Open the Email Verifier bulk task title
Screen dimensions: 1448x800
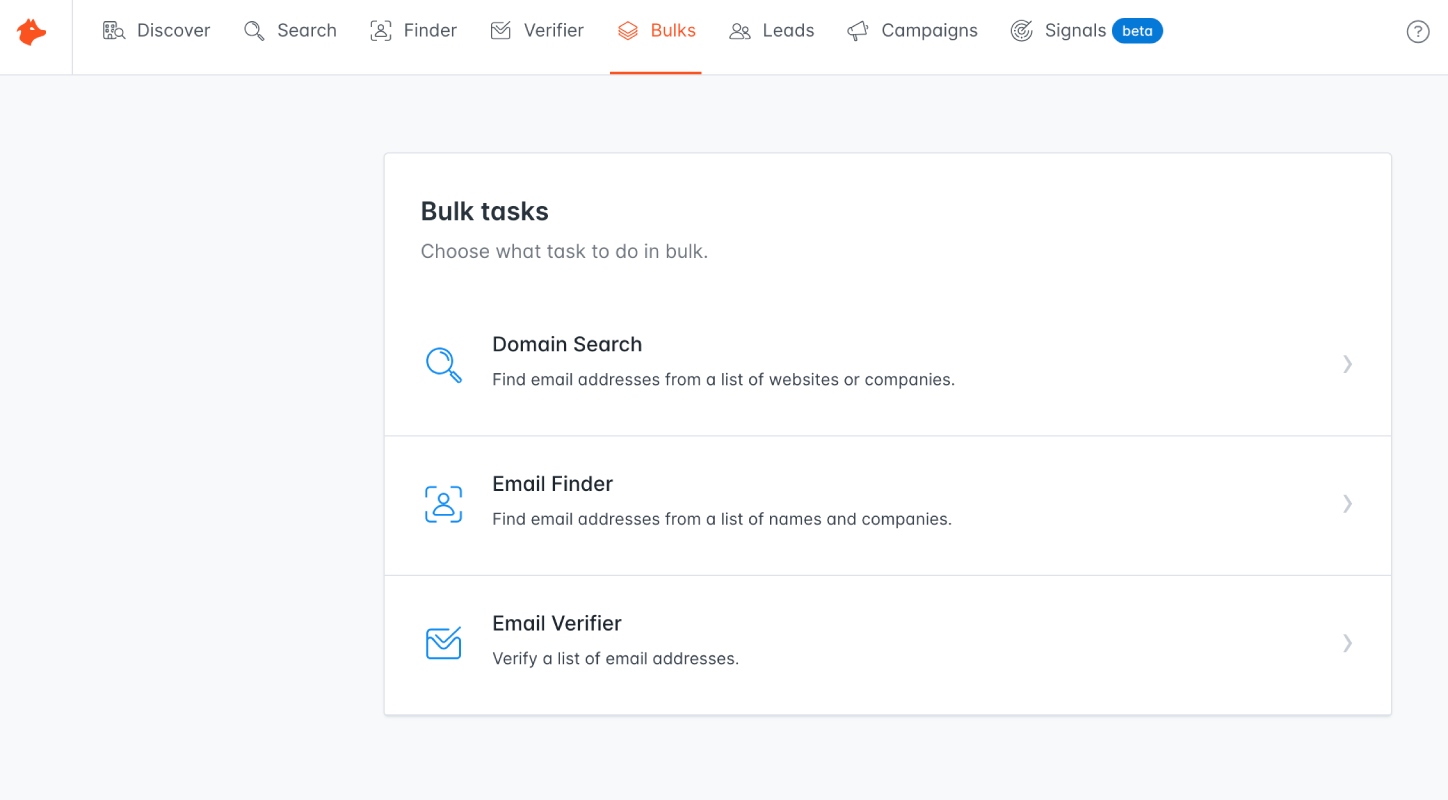[x=557, y=624]
